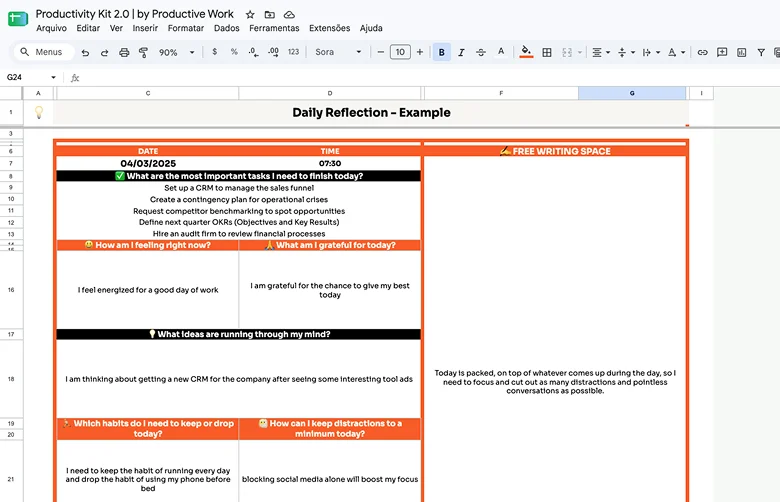Toggle bold formatting button
Image resolution: width=780 pixels, height=502 pixels.
(441, 52)
